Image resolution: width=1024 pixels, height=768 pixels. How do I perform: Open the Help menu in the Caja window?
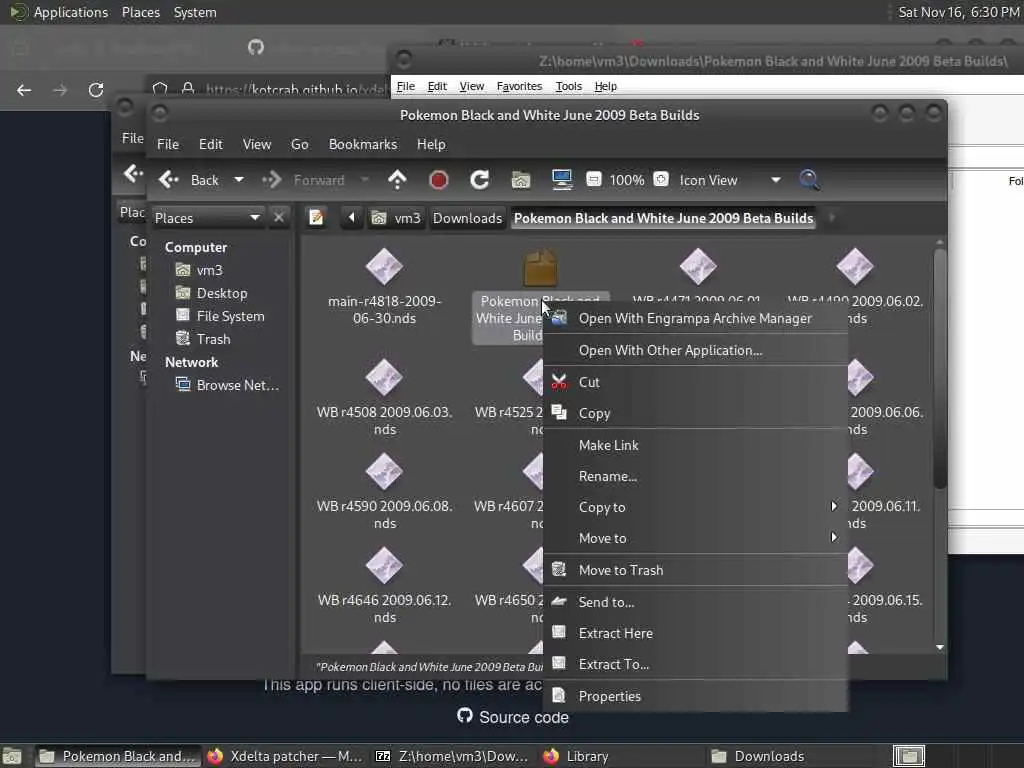(x=431, y=144)
